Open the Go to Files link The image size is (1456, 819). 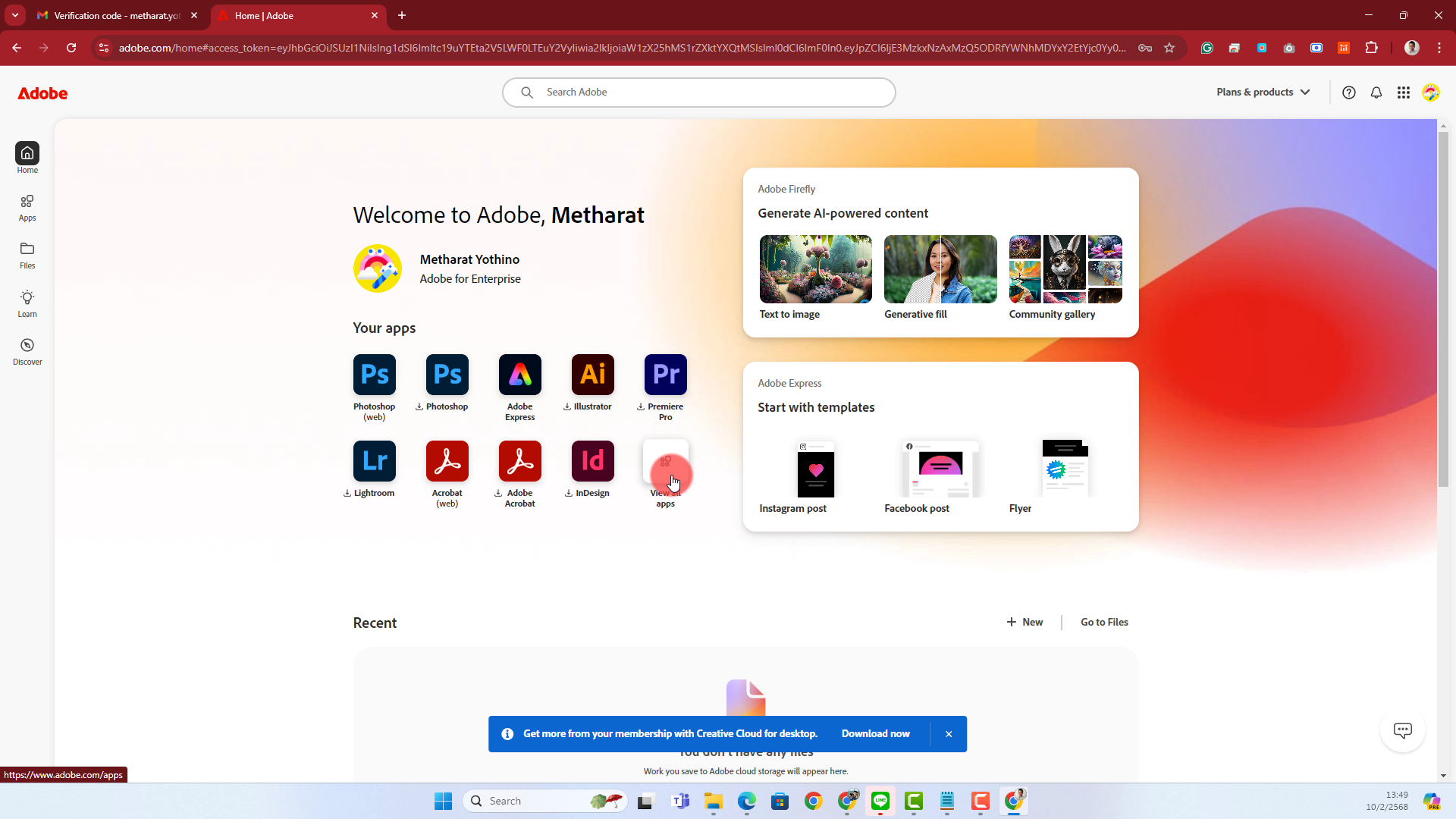click(1104, 622)
